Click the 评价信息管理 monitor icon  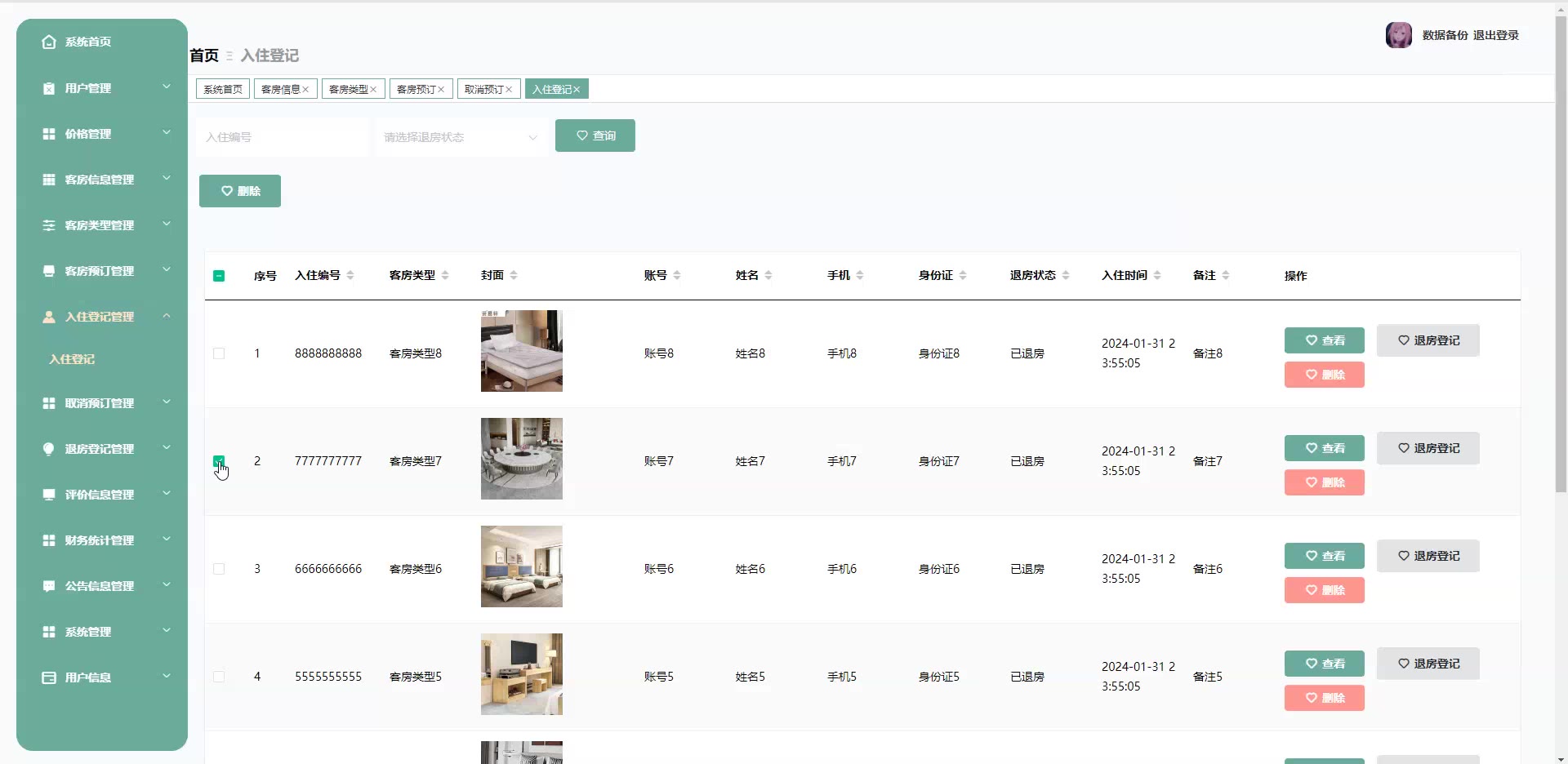tap(49, 495)
